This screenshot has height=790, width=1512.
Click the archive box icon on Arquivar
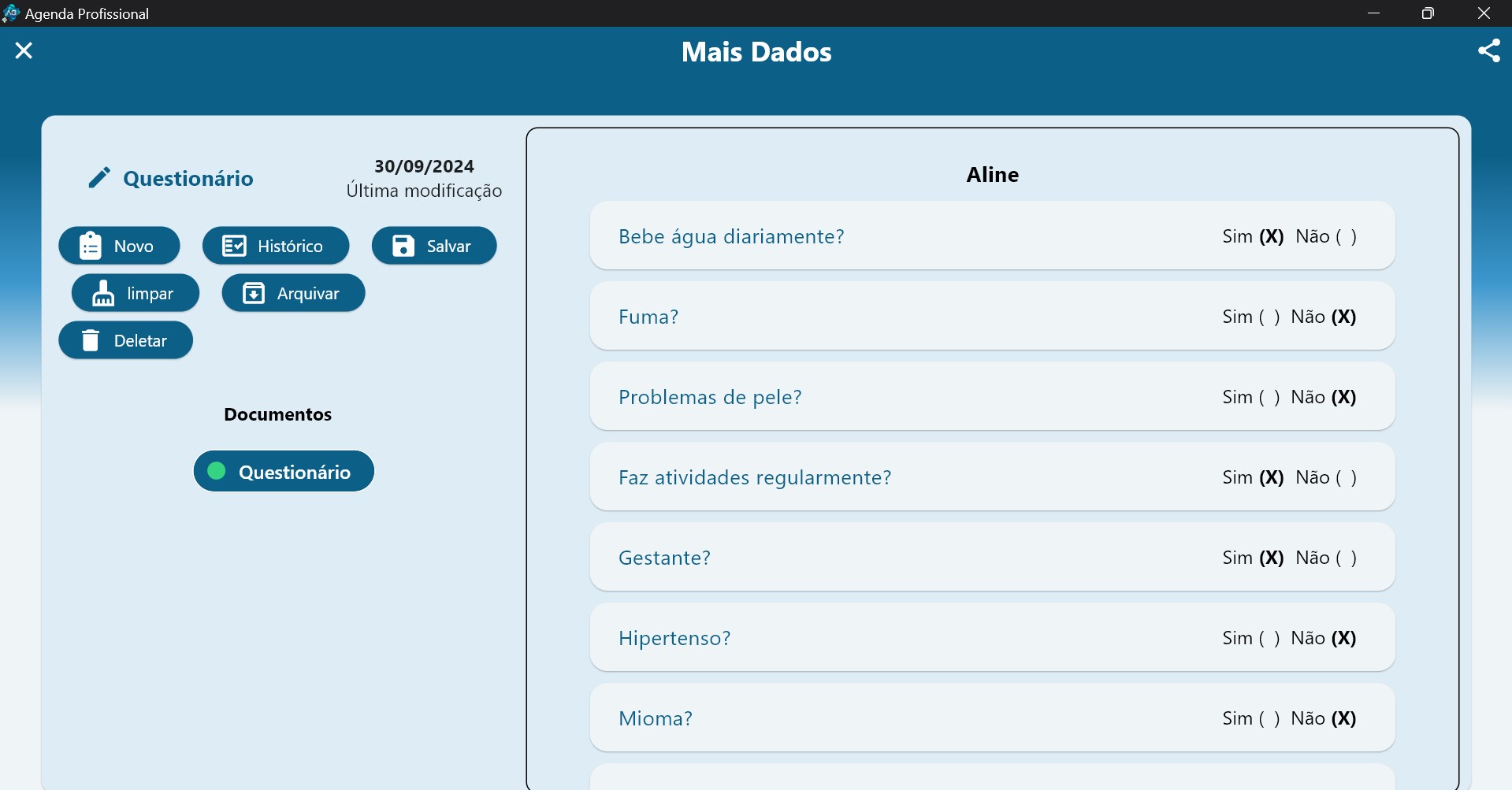tap(254, 293)
